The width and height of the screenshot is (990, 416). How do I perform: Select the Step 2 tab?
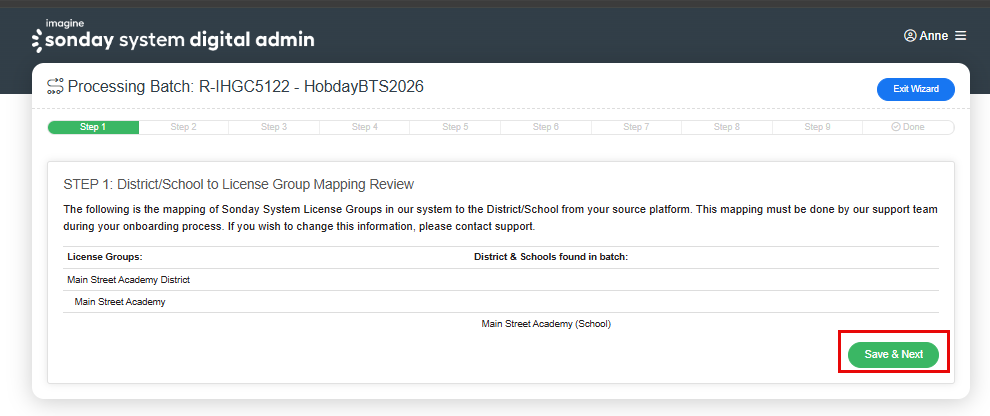click(x=184, y=127)
